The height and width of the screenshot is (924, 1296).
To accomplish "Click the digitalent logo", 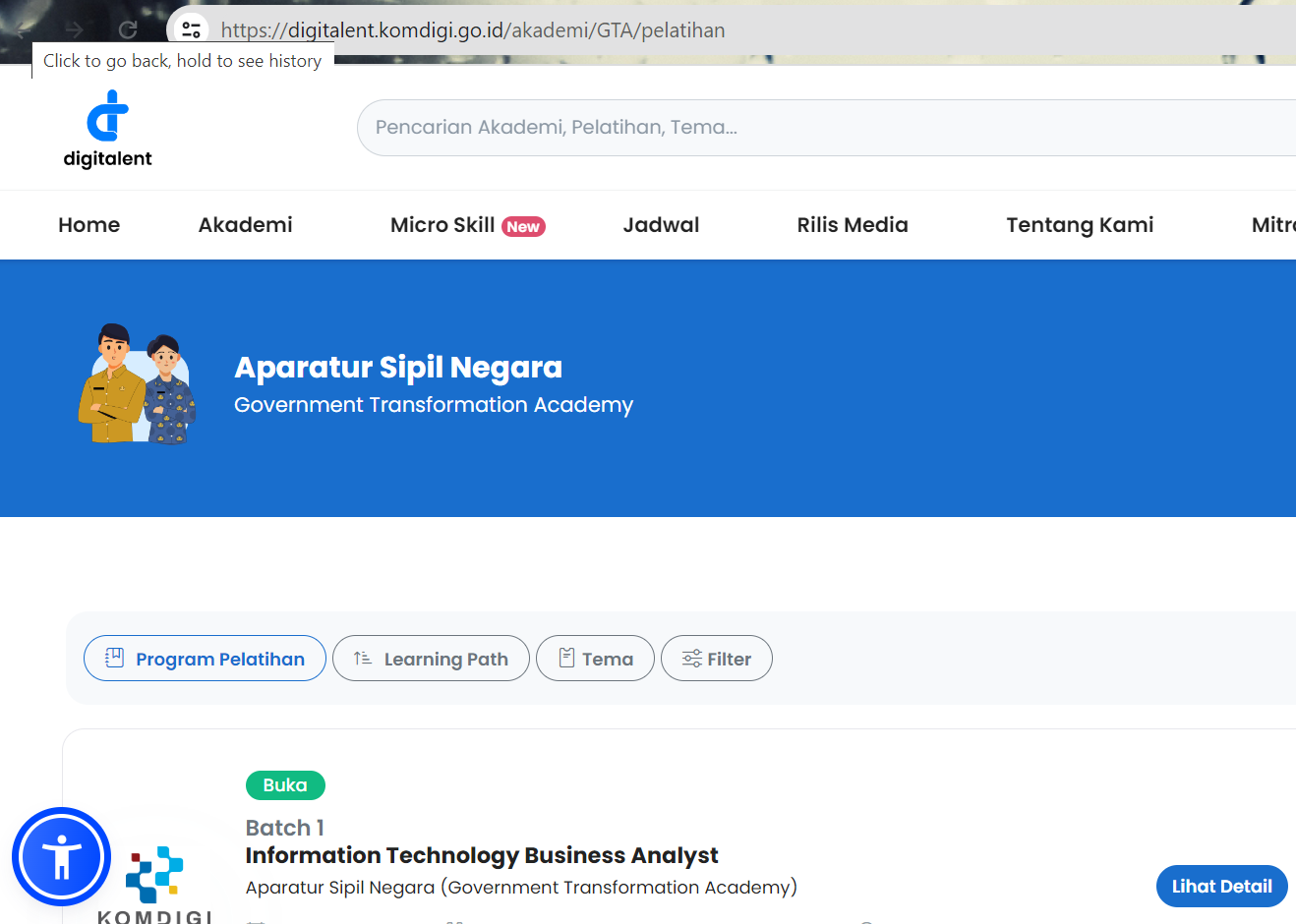I will click(x=107, y=129).
